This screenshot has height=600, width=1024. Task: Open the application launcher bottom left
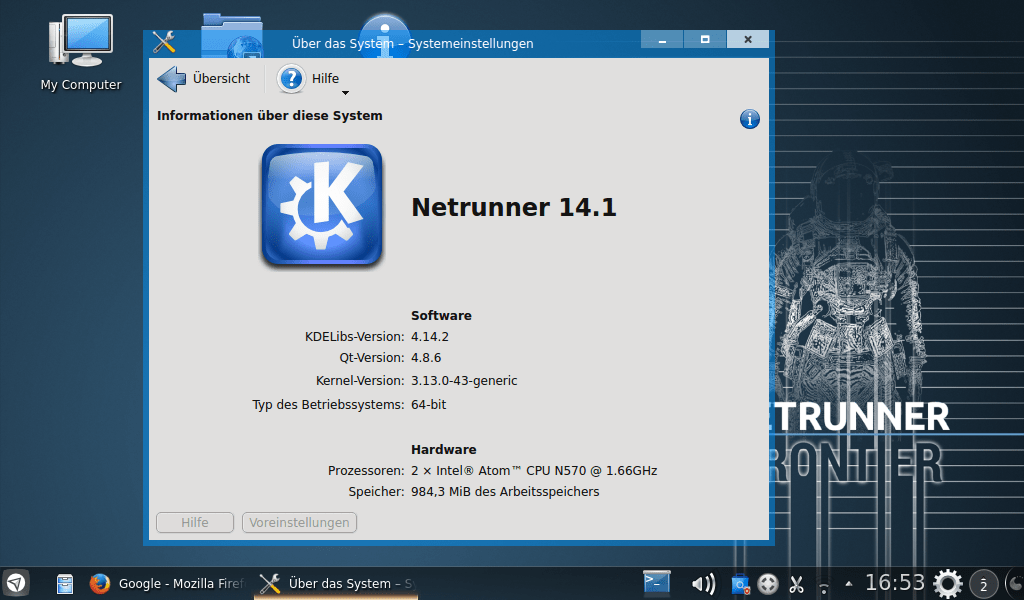(15, 583)
